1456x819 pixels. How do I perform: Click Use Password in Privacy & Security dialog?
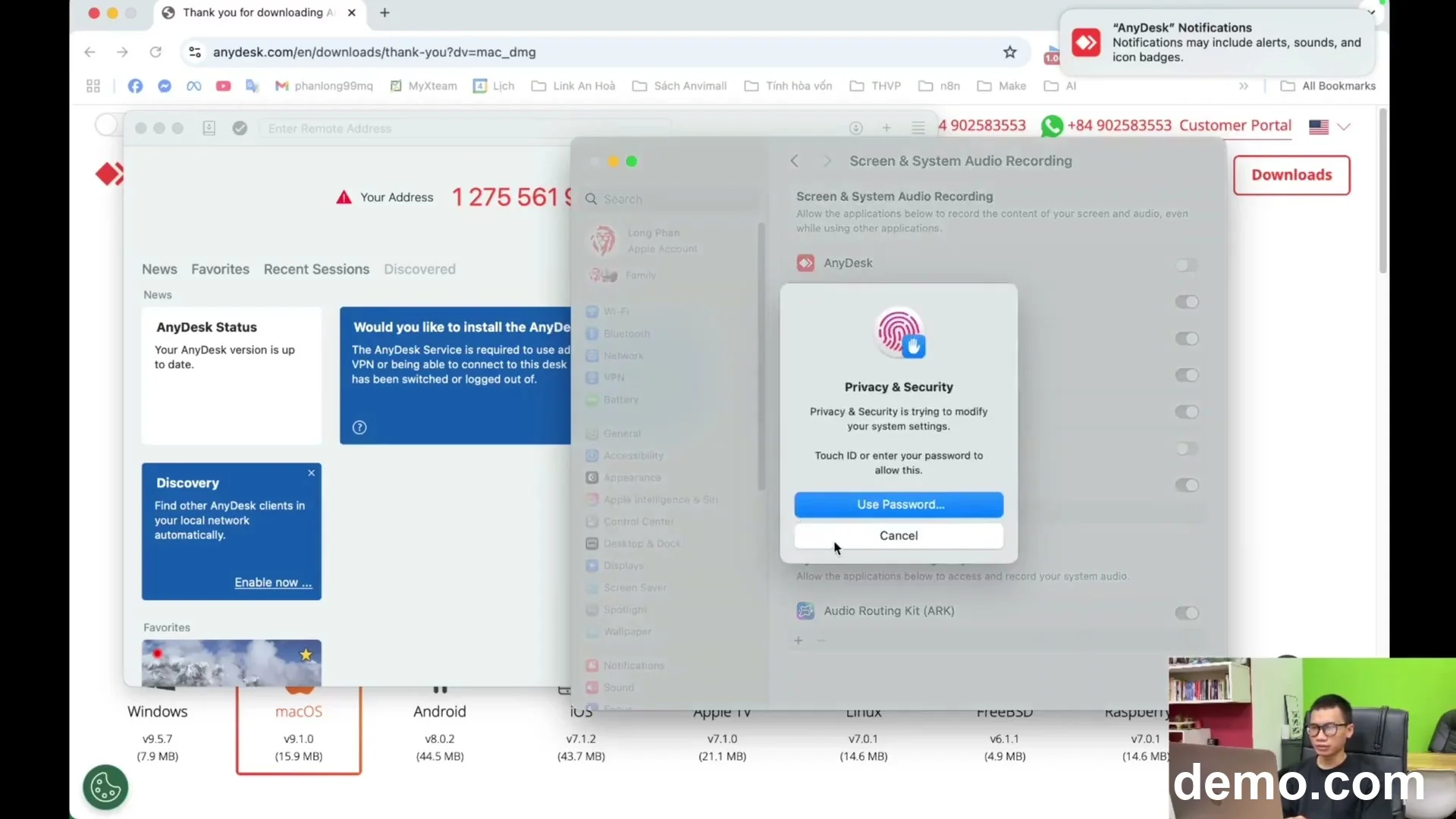point(899,504)
